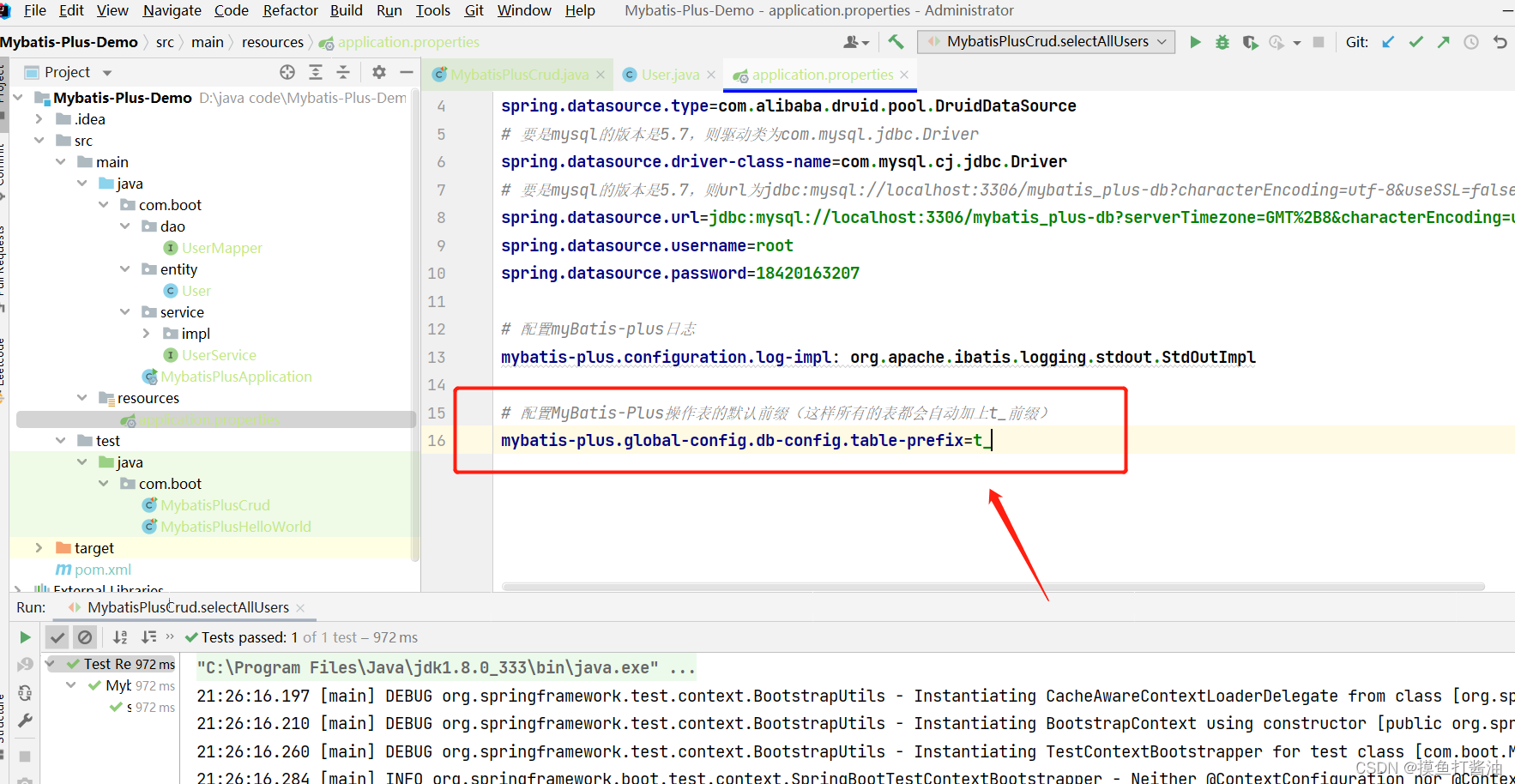Screen dimensions: 1515x784
Task: Click src breadcrumb in navigation bar
Action: [x=165, y=42]
